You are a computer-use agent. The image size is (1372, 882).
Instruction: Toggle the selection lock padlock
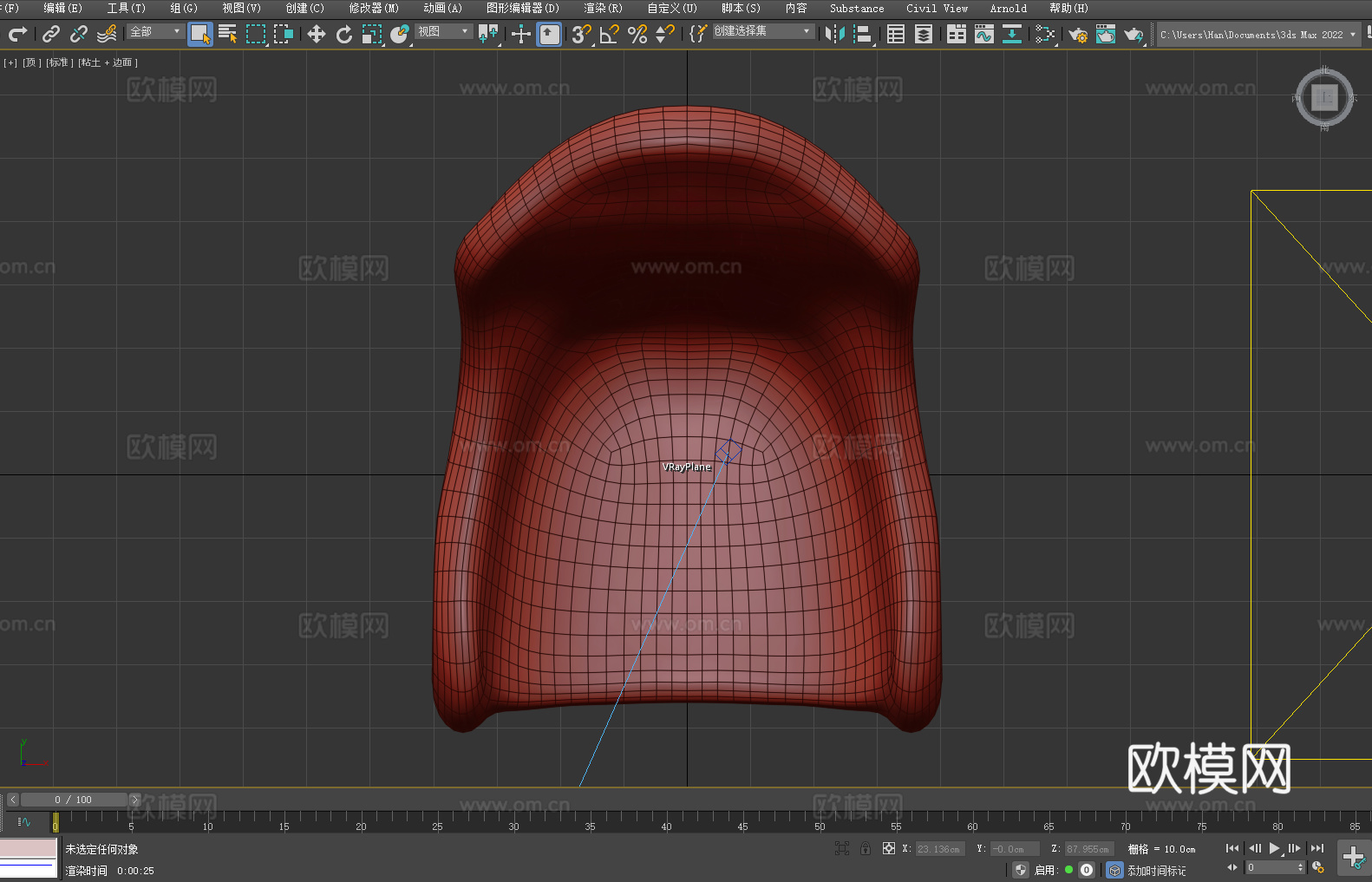865,848
